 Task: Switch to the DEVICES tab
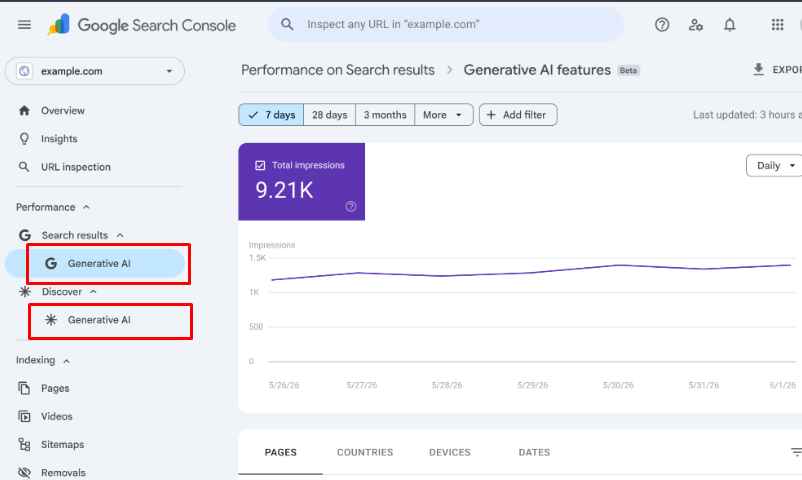coord(450,452)
